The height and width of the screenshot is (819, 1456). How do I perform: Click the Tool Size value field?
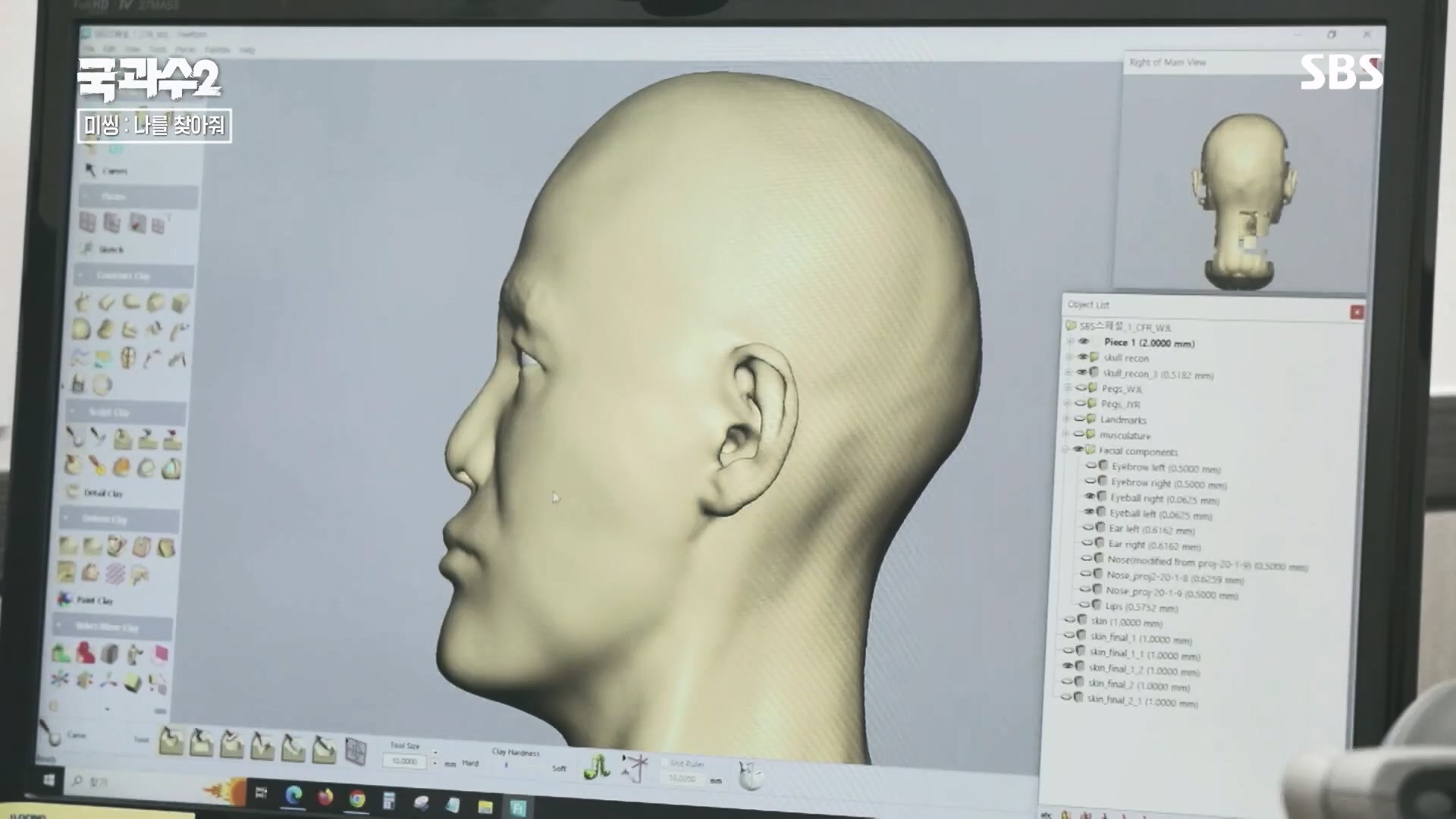(405, 761)
